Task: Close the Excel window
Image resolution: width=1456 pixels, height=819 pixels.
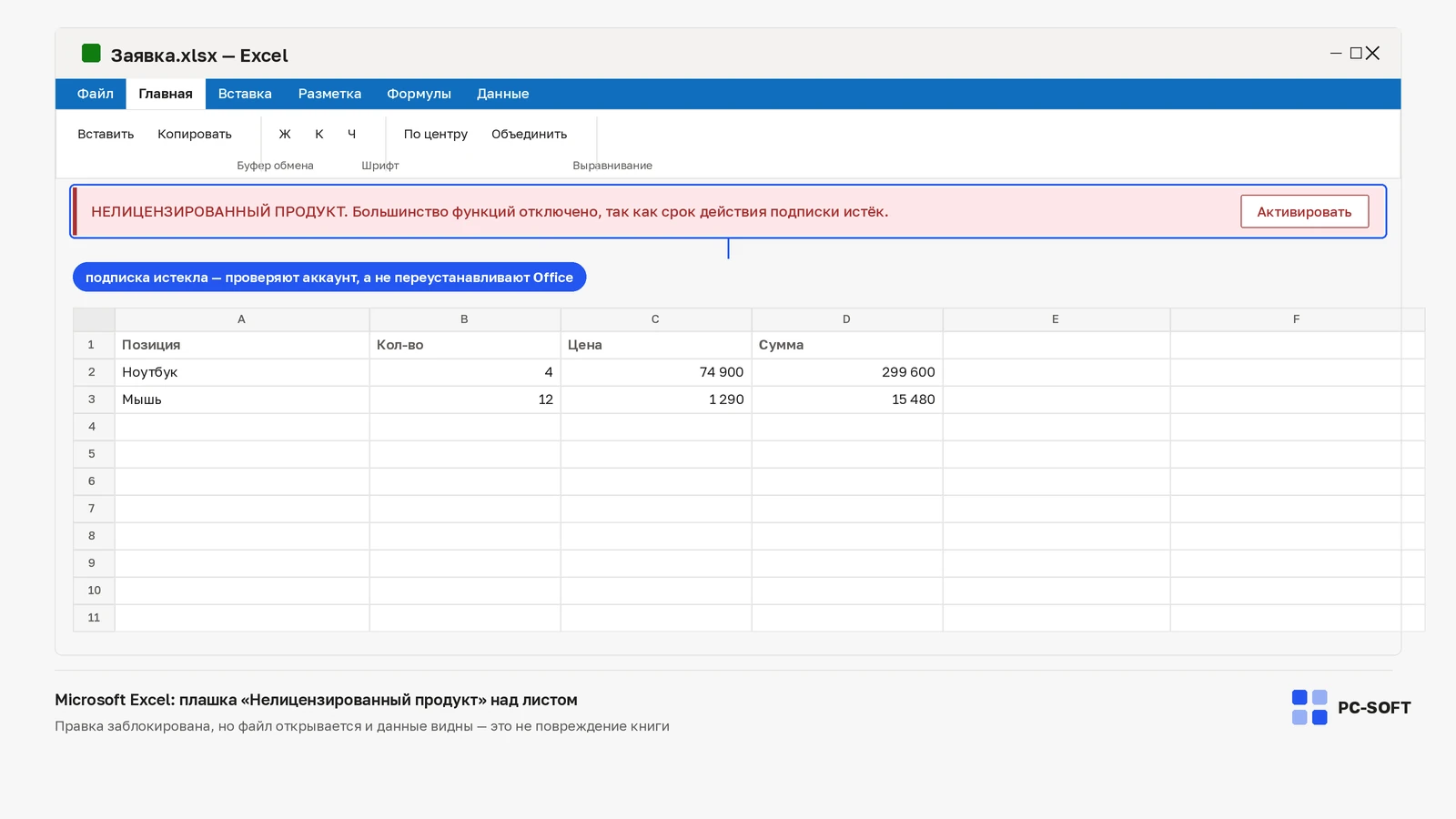Action: [1372, 54]
